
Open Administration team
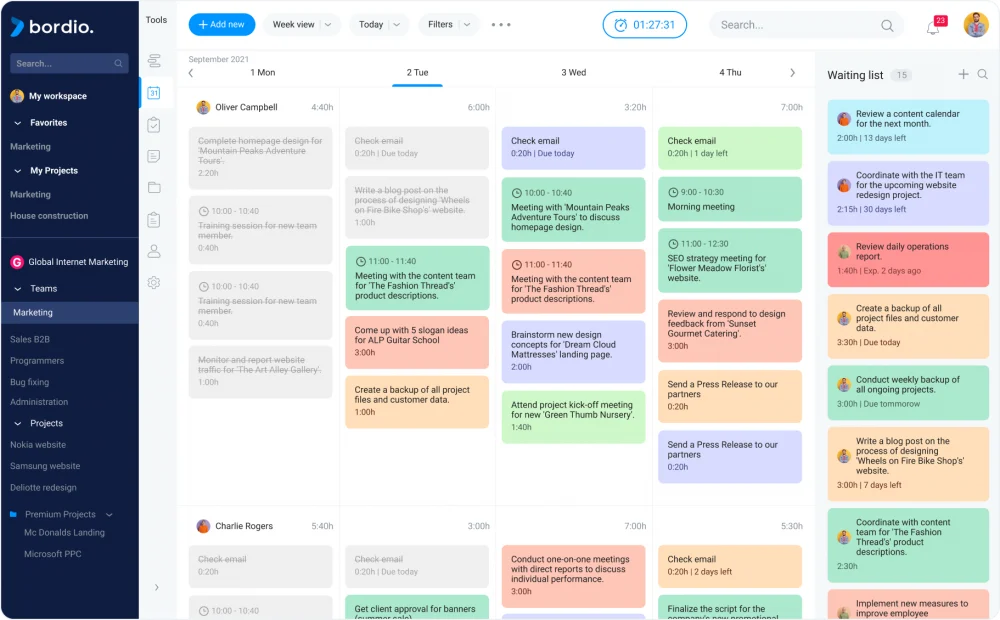coord(39,402)
